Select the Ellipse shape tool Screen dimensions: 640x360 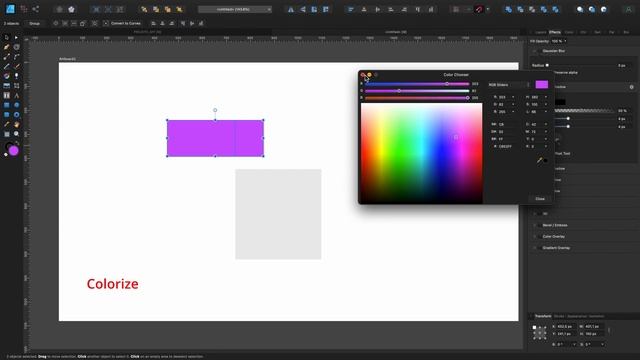(16, 105)
